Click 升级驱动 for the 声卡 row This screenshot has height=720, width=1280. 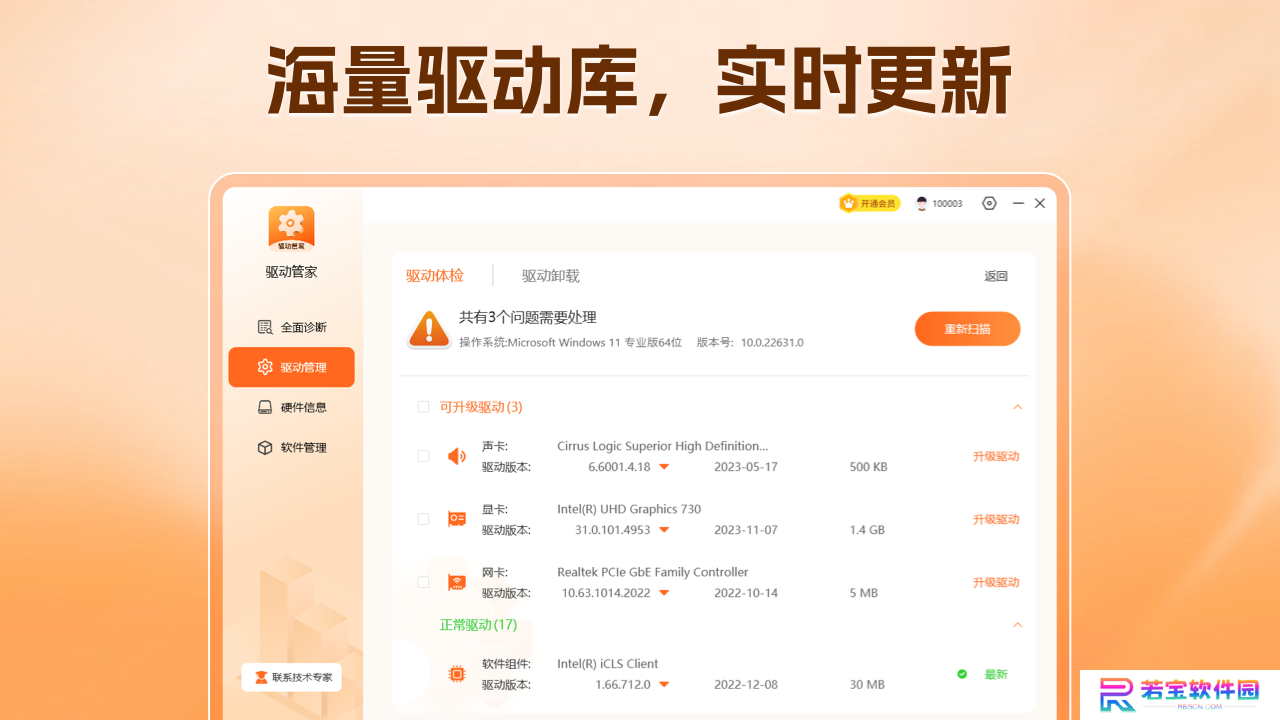tap(996, 456)
